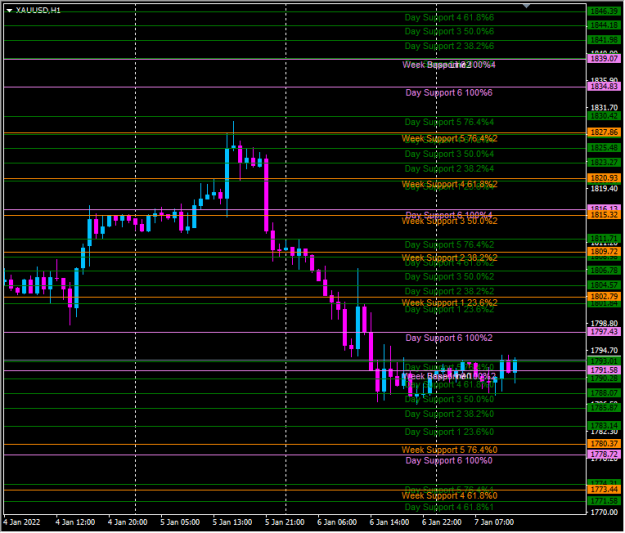Click the 1770.00 price scale value
The width and height of the screenshot is (625, 533).
tap(604, 513)
